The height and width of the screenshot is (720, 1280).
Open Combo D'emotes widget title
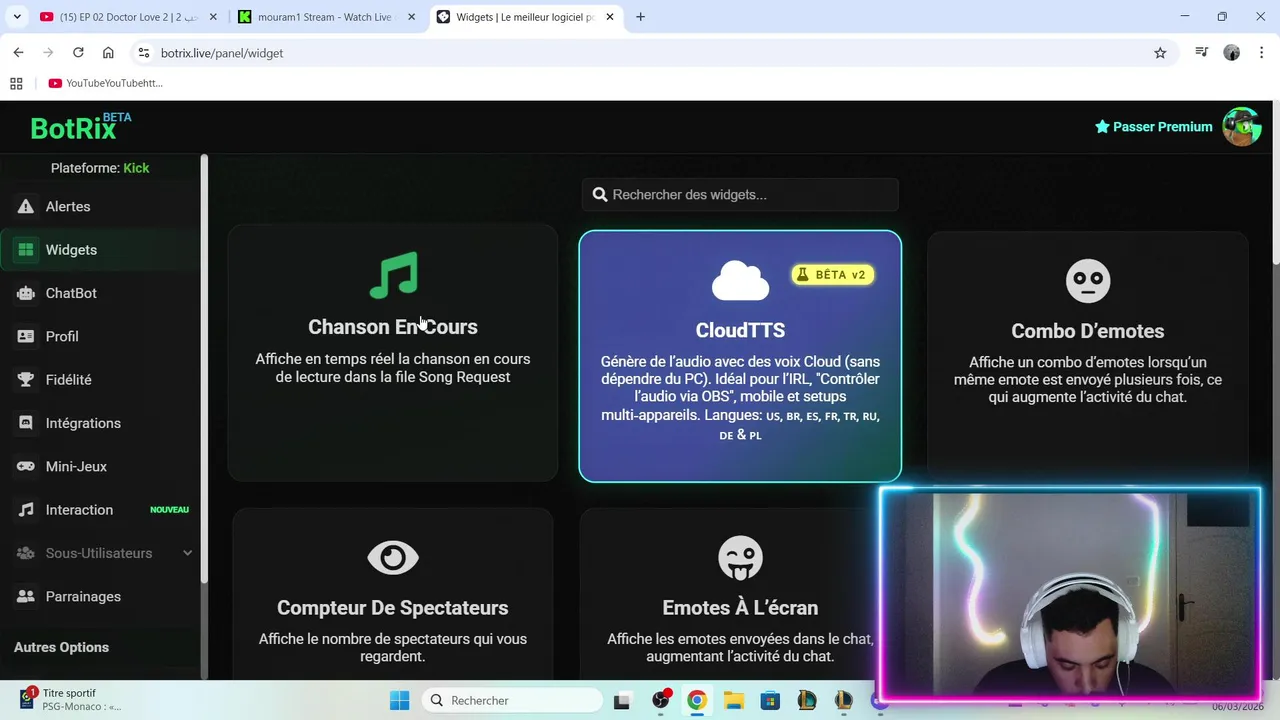pos(1087,331)
